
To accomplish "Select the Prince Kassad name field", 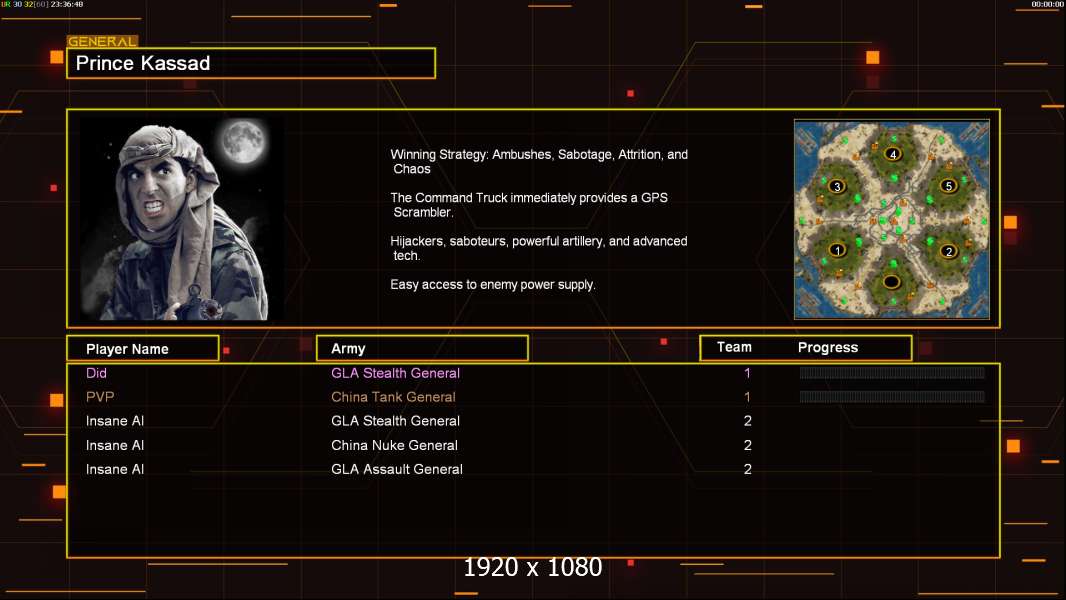I will click(x=251, y=63).
